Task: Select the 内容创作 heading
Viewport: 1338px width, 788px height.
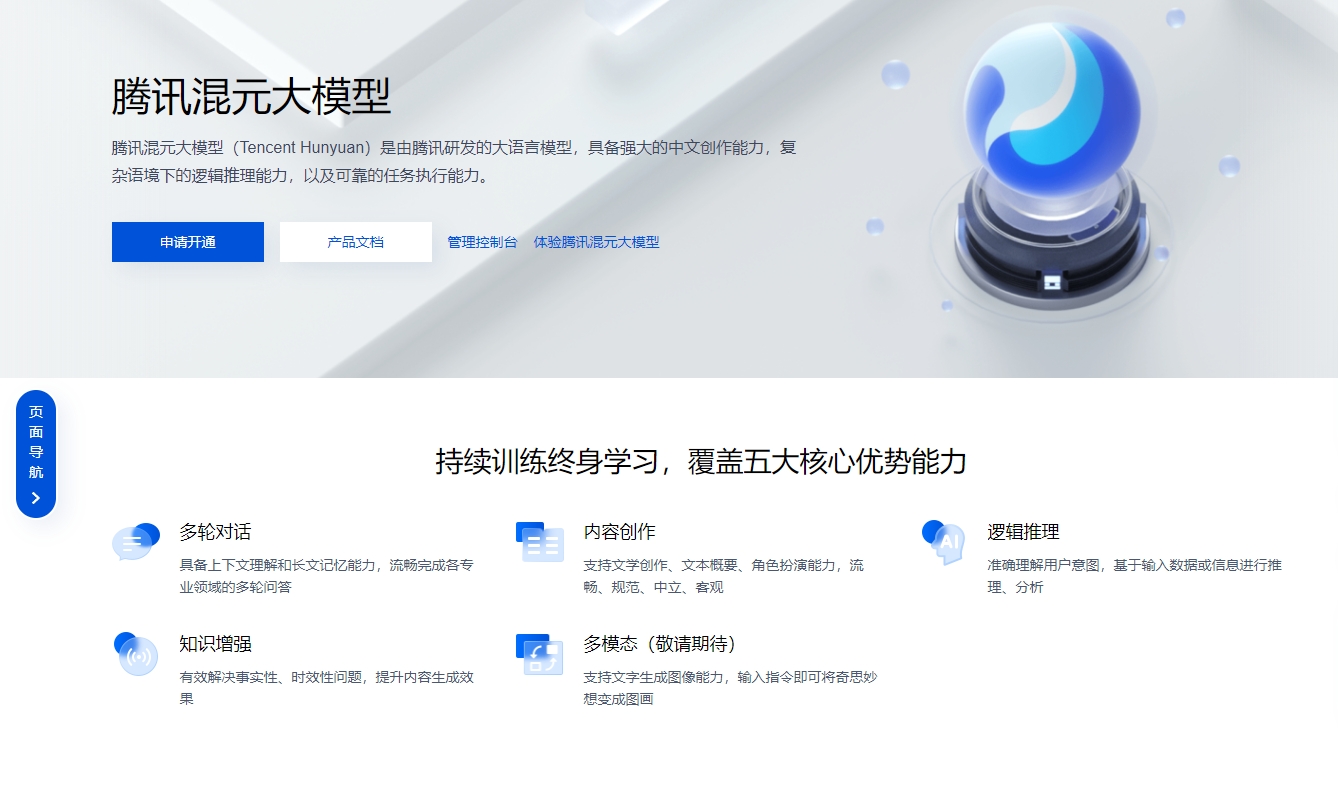Action: pos(619,532)
